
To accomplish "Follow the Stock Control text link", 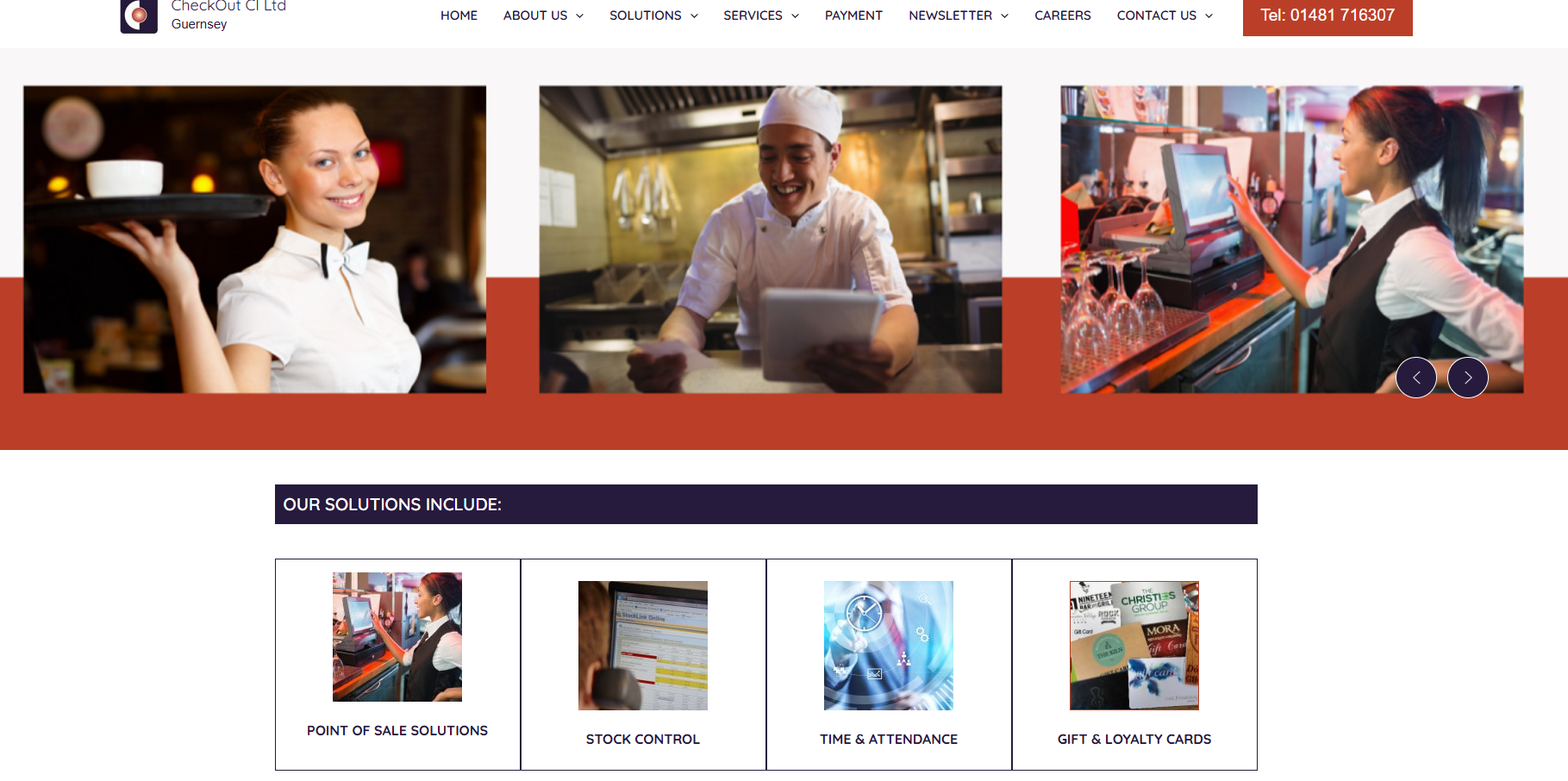I will [x=643, y=740].
